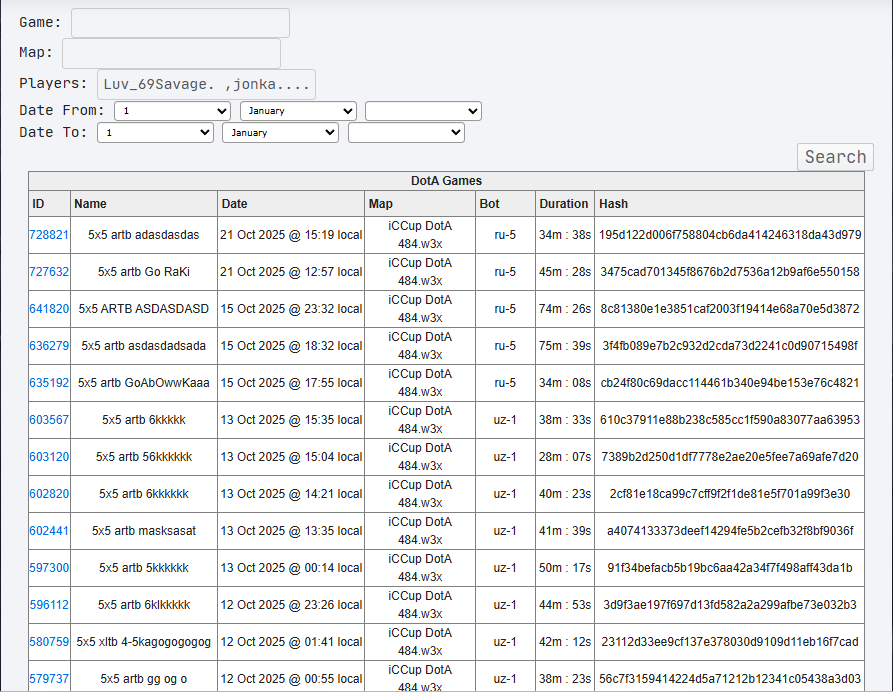
Task: Click hash starting with 610c37911e88
Action: pyautogui.click(x=730, y=420)
